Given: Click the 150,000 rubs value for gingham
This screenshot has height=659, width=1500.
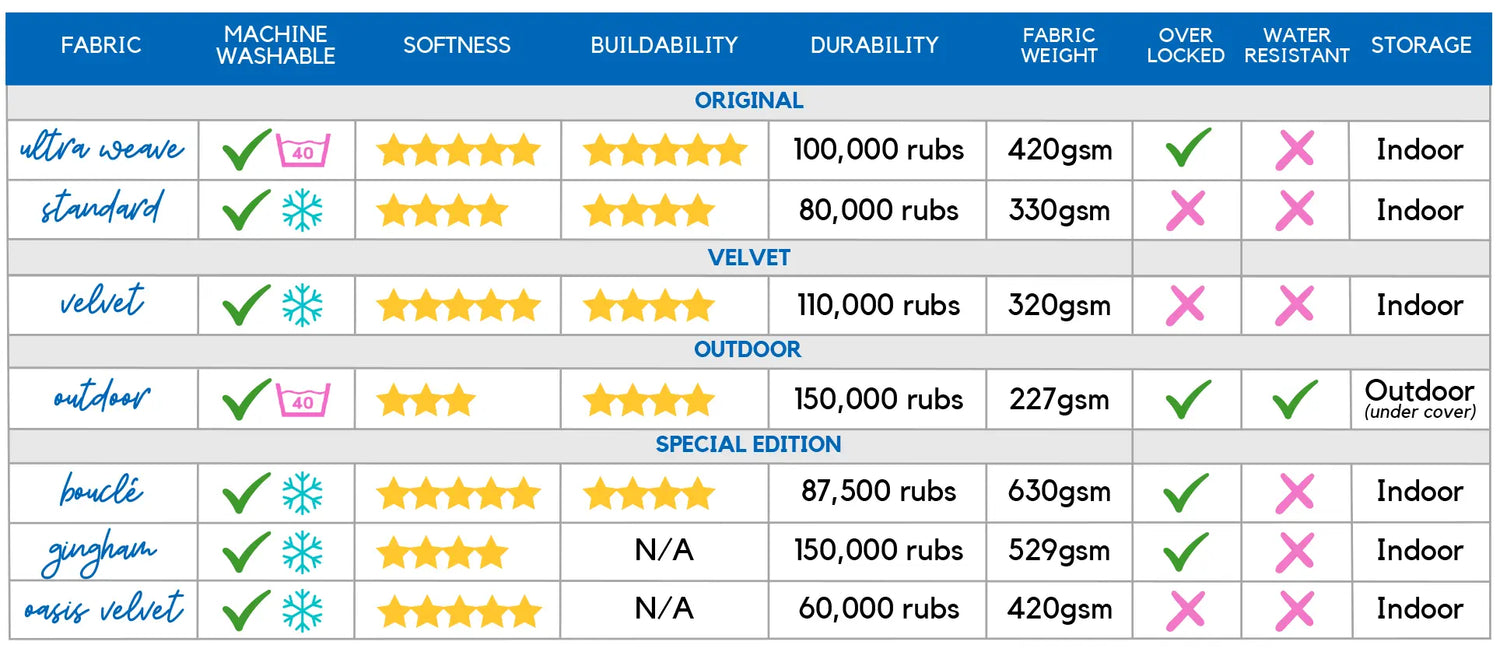Looking at the screenshot, I should pos(879,550).
